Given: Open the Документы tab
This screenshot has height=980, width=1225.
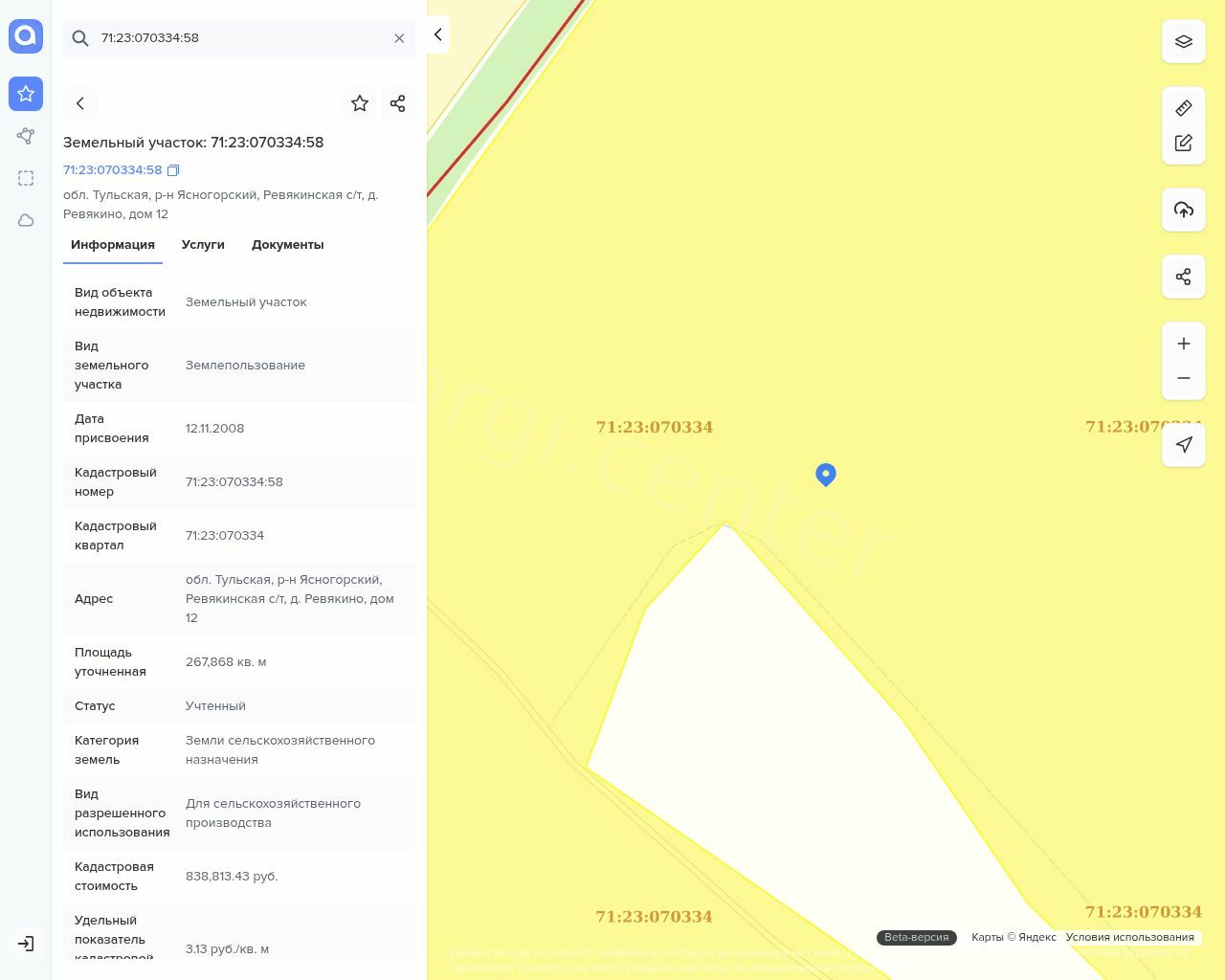Looking at the screenshot, I should (287, 245).
